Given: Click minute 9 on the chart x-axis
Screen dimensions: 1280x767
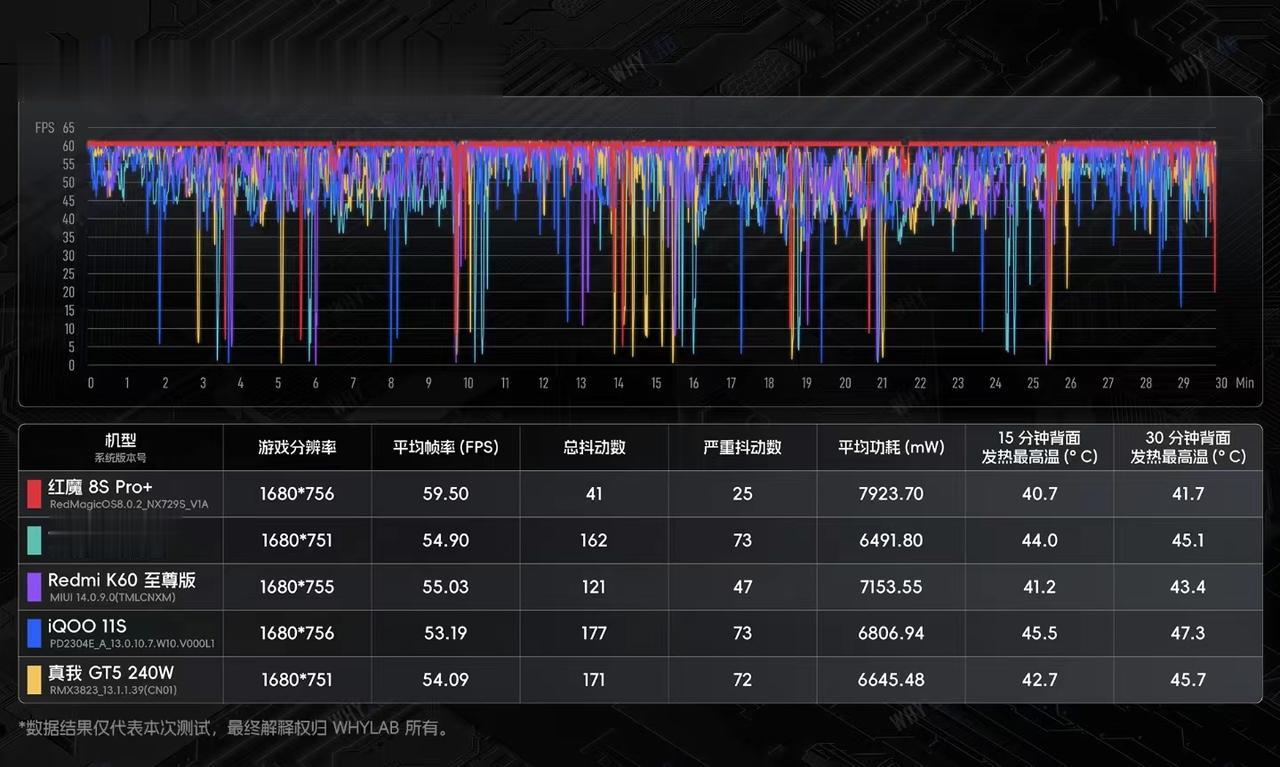Looking at the screenshot, I should coord(429,383).
